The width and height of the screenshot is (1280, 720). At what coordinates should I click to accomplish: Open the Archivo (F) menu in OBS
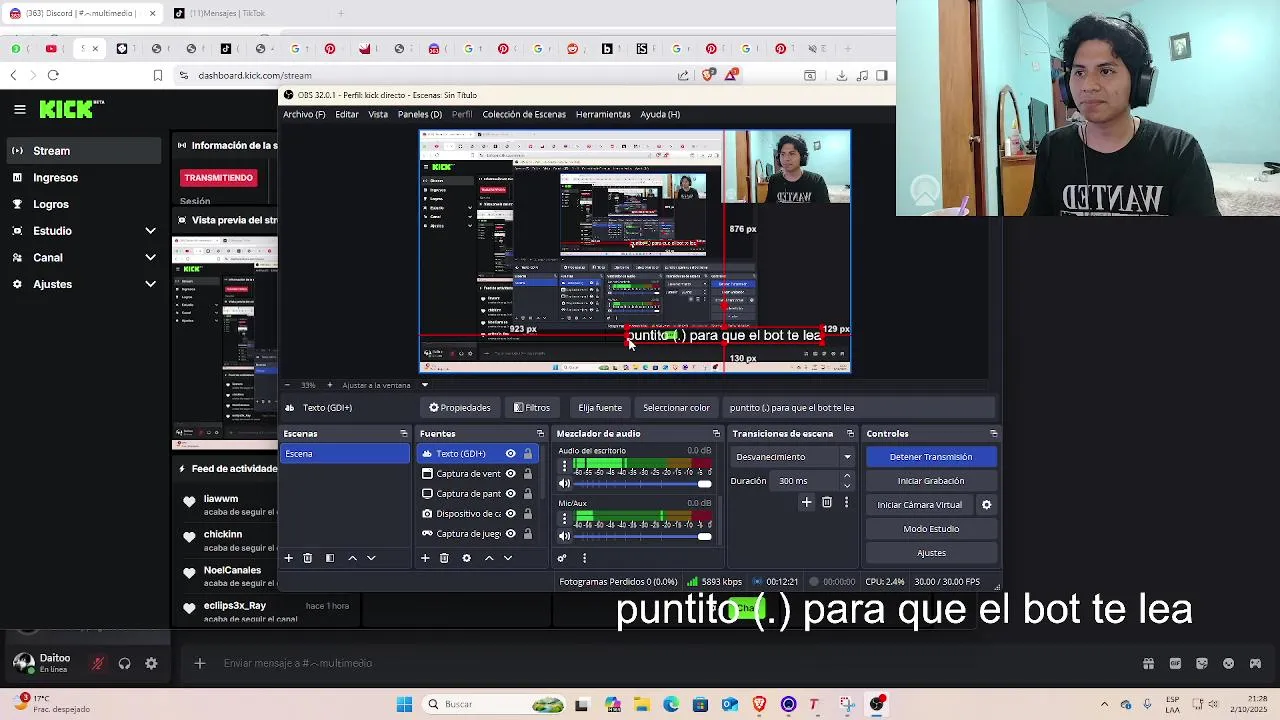tap(304, 114)
